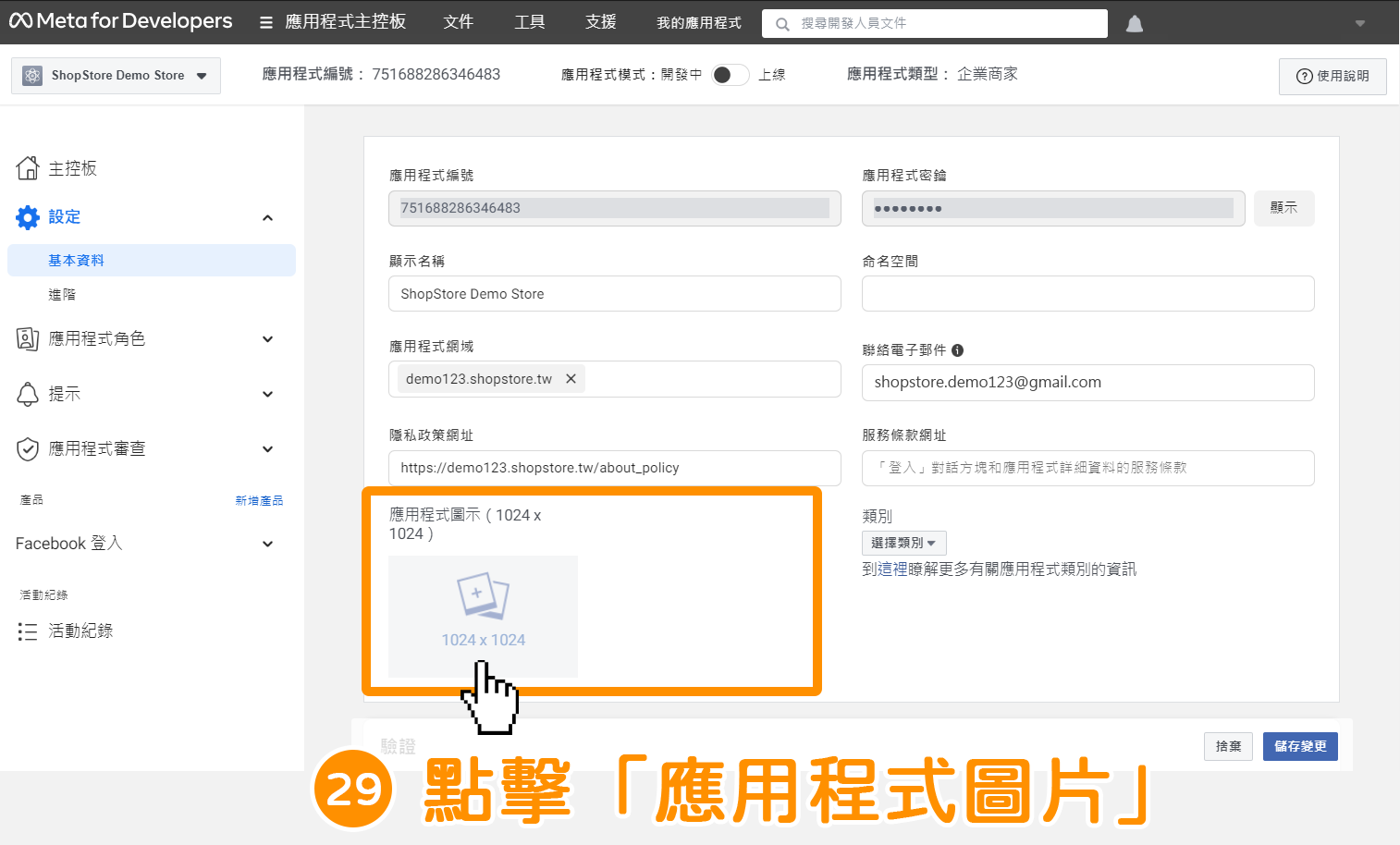Click the 顯示 button for app secret
Viewport: 1400px width, 845px height.
pyautogui.click(x=1284, y=208)
